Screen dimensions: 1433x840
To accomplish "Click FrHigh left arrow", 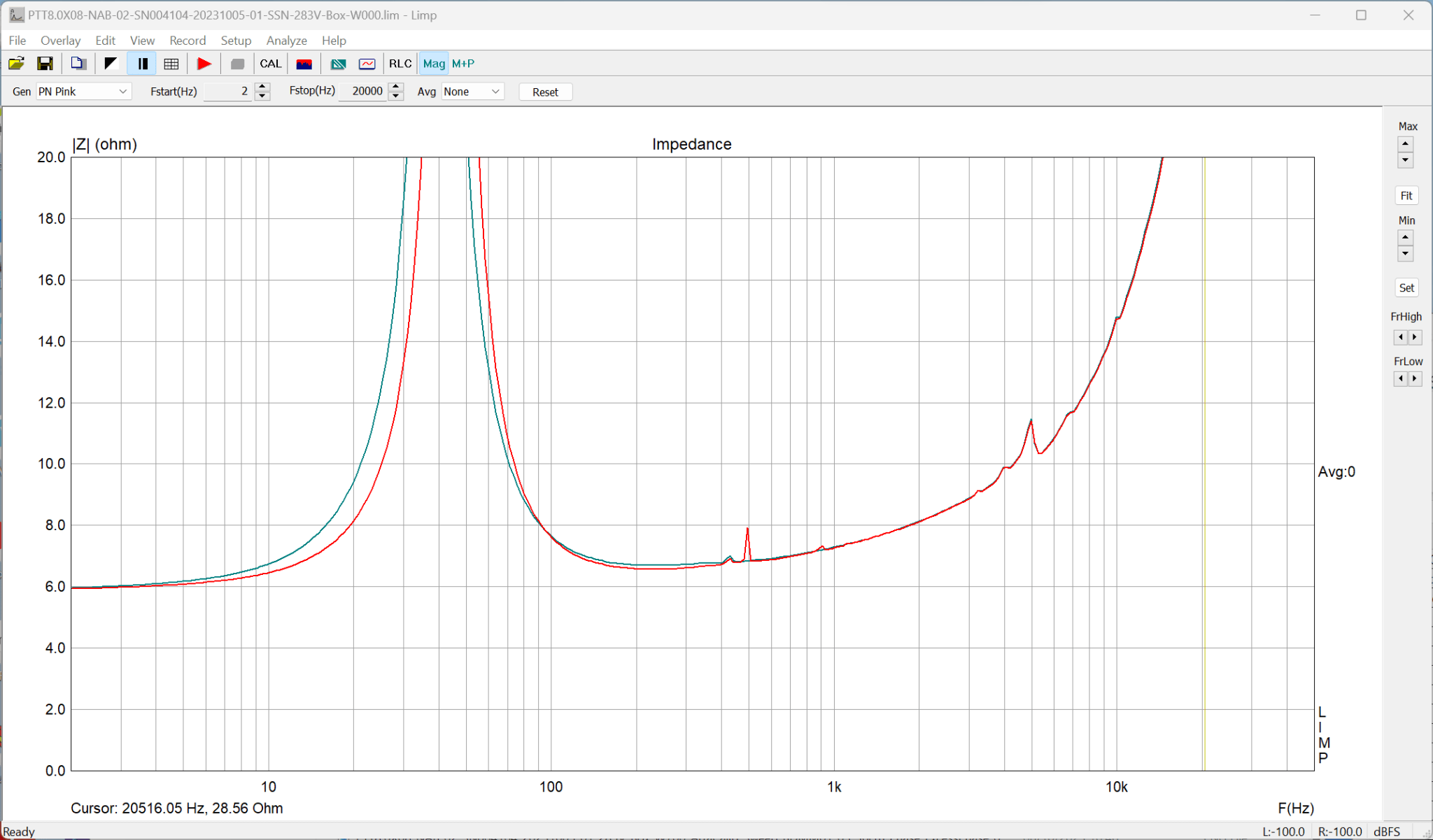I will [1400, 337].
